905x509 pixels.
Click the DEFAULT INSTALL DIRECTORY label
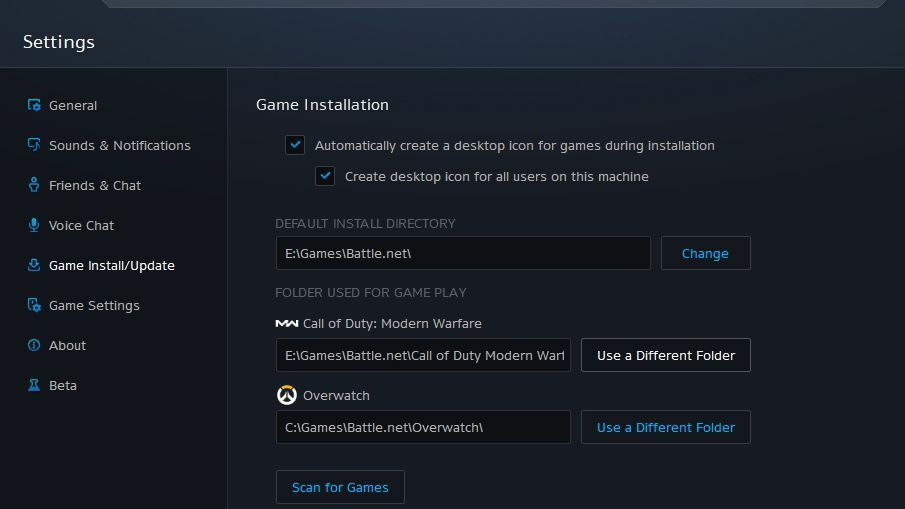tap(365, 223)
